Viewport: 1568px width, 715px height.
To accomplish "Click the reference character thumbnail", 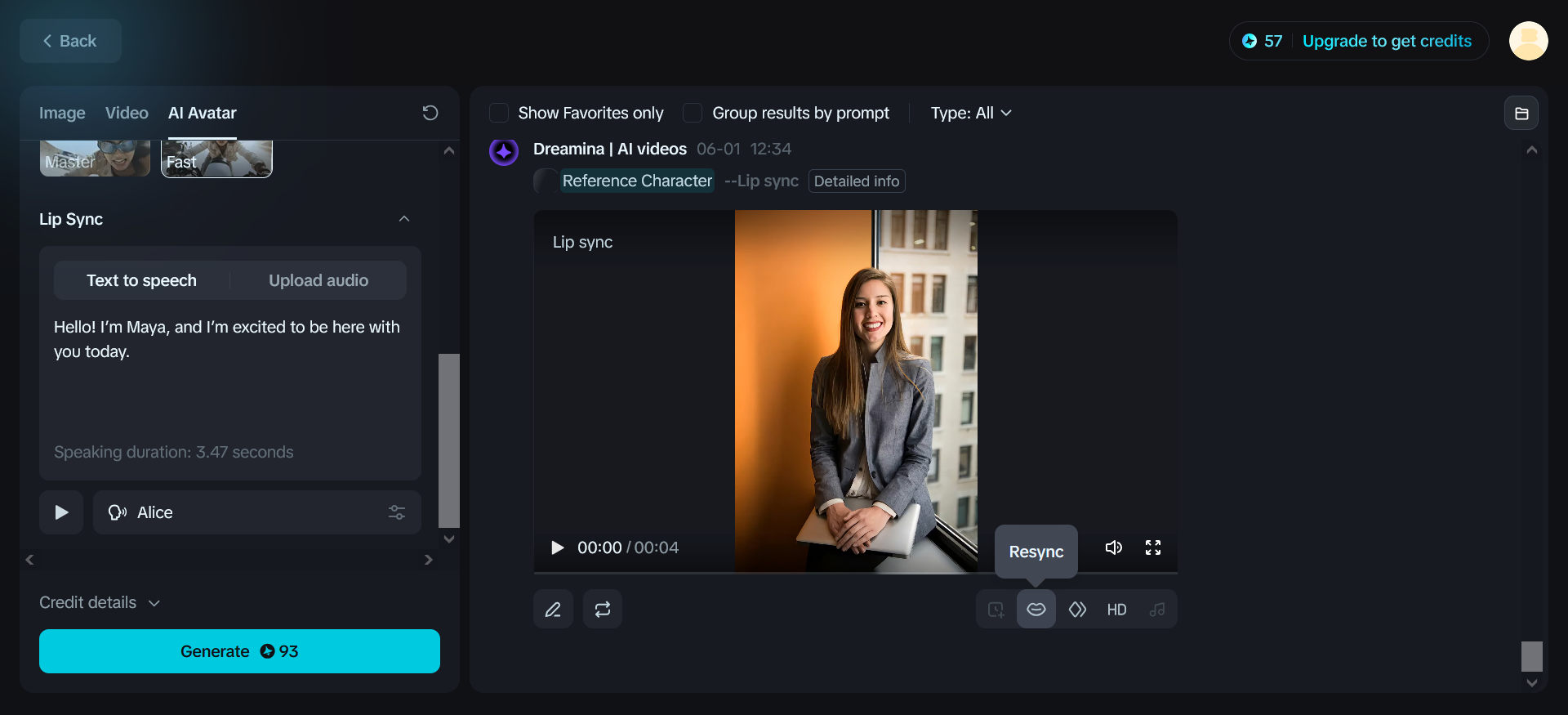I will tap(546, 181).
